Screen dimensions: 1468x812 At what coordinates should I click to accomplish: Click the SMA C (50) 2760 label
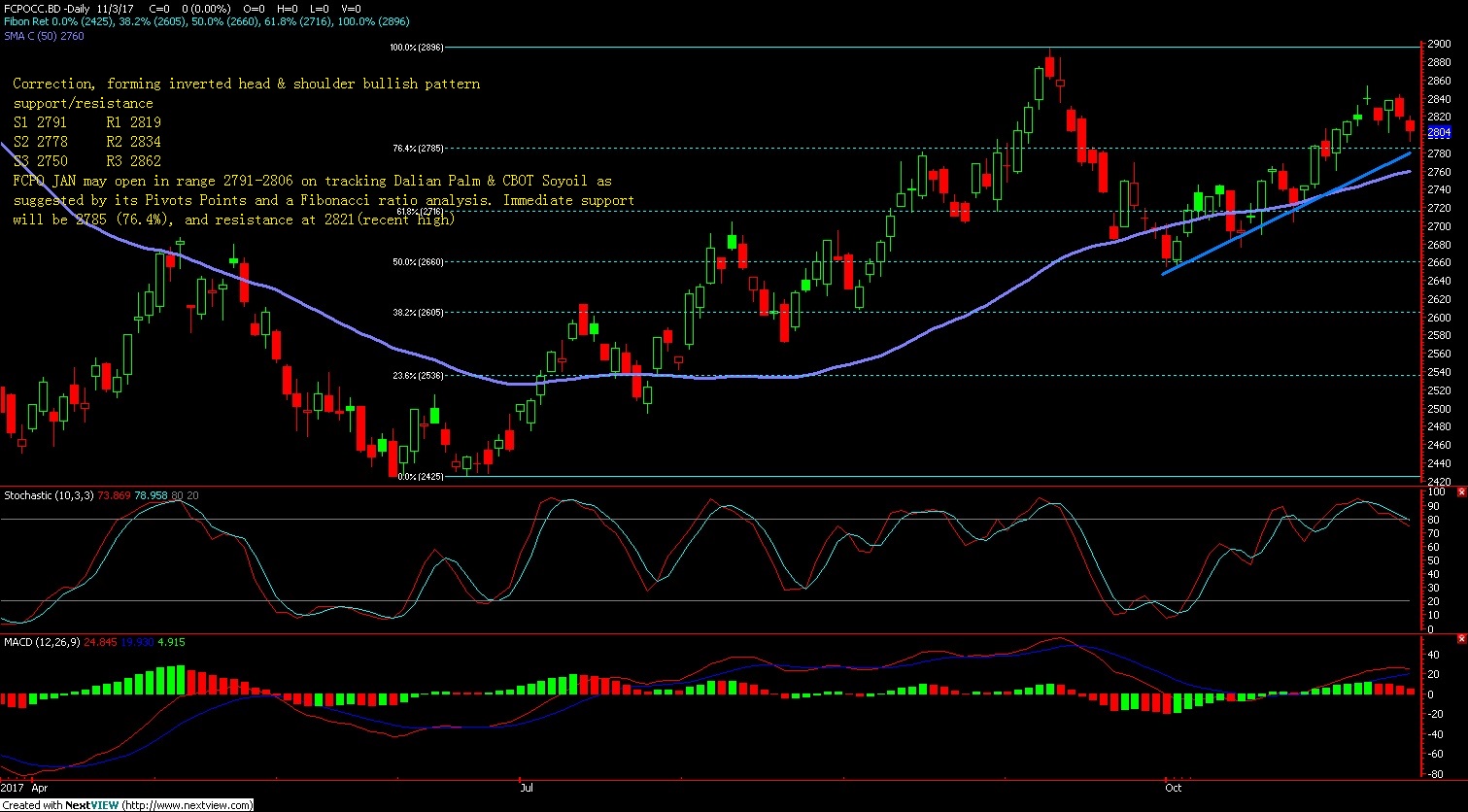[43, 36]
